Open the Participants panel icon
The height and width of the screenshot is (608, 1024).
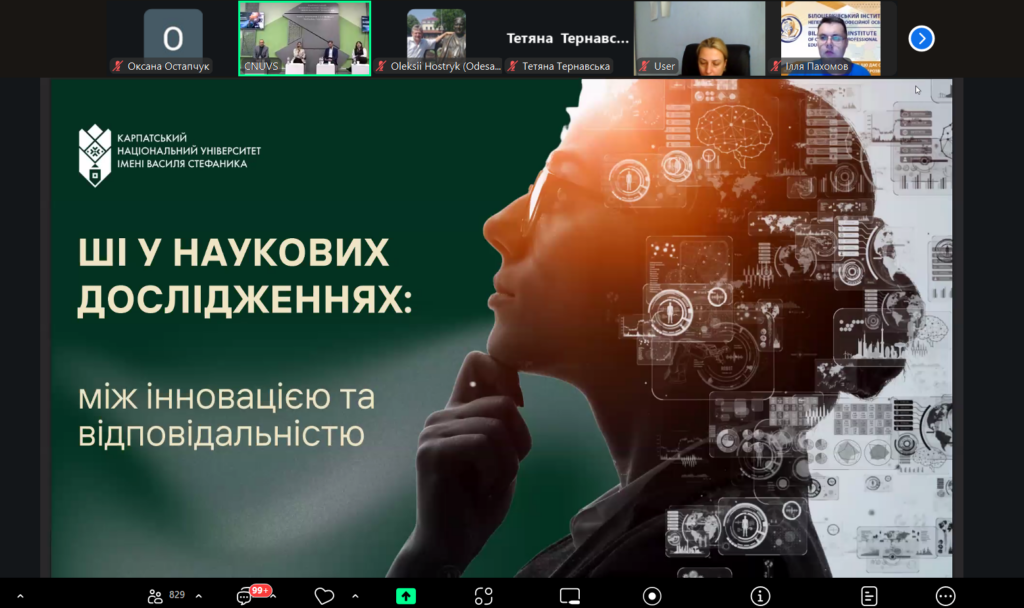tap(156, 596)
